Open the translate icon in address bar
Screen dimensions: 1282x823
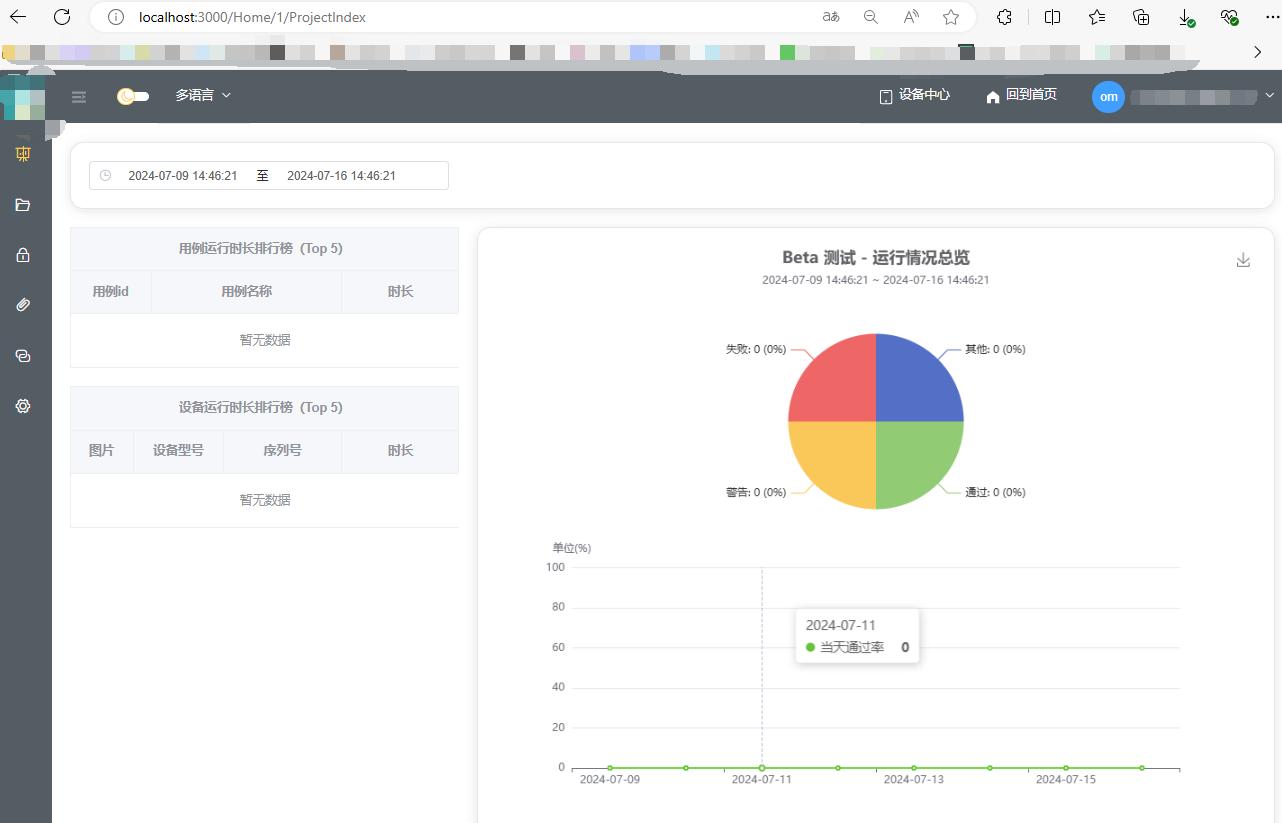pos(831,17)
